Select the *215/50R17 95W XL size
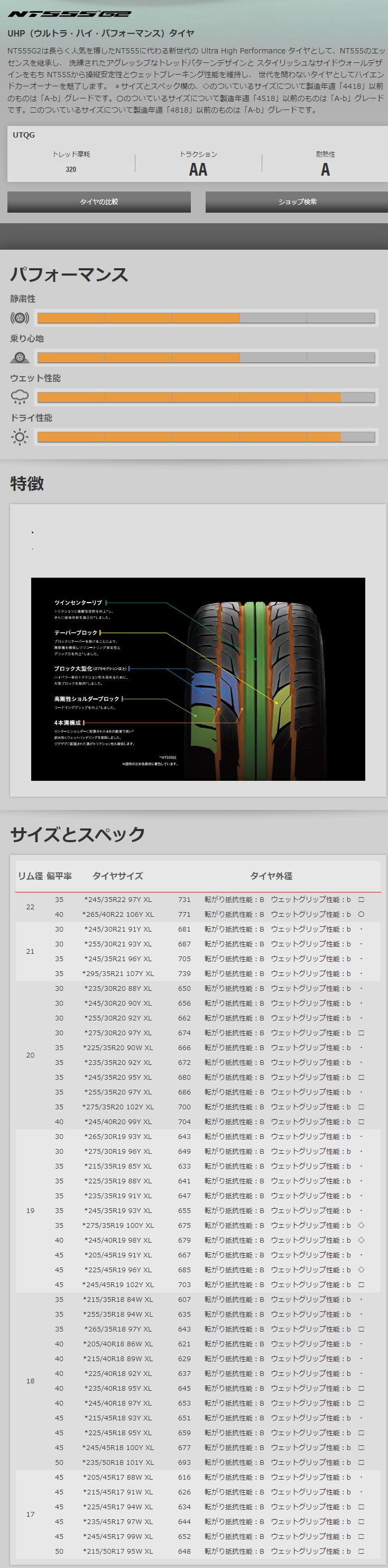The width and height of the screenshot is (388, 1568). click(118, 1552)
